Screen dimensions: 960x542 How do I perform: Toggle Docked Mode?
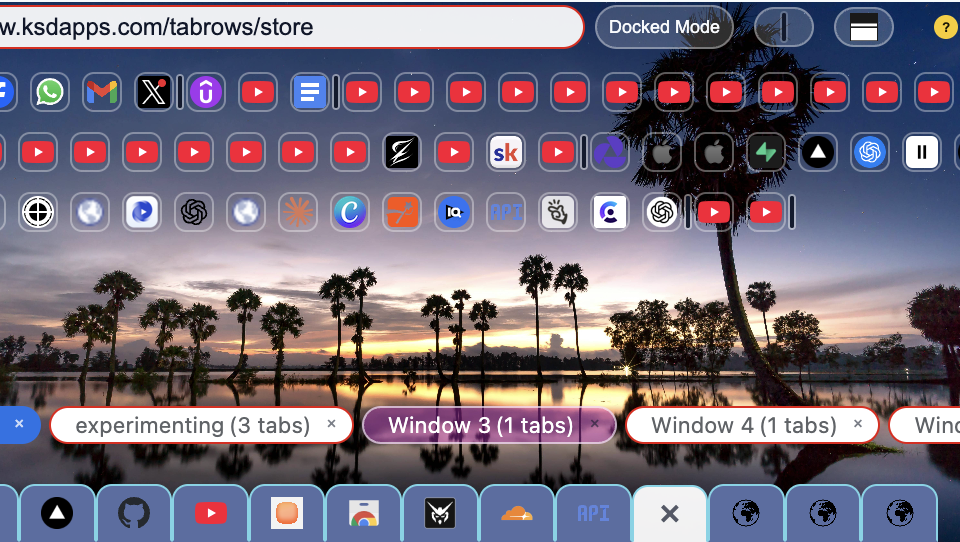[x=664, y=27]
